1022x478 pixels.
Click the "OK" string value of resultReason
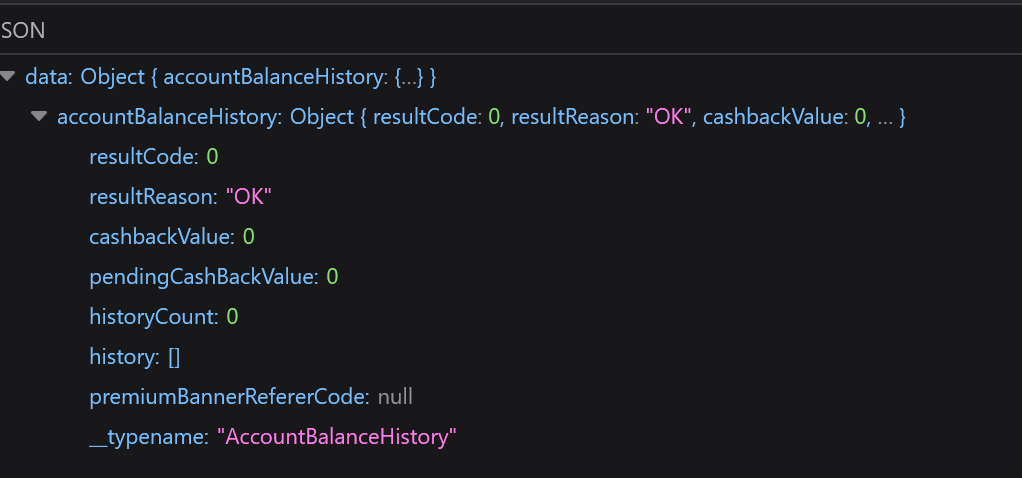pos(248,197)
